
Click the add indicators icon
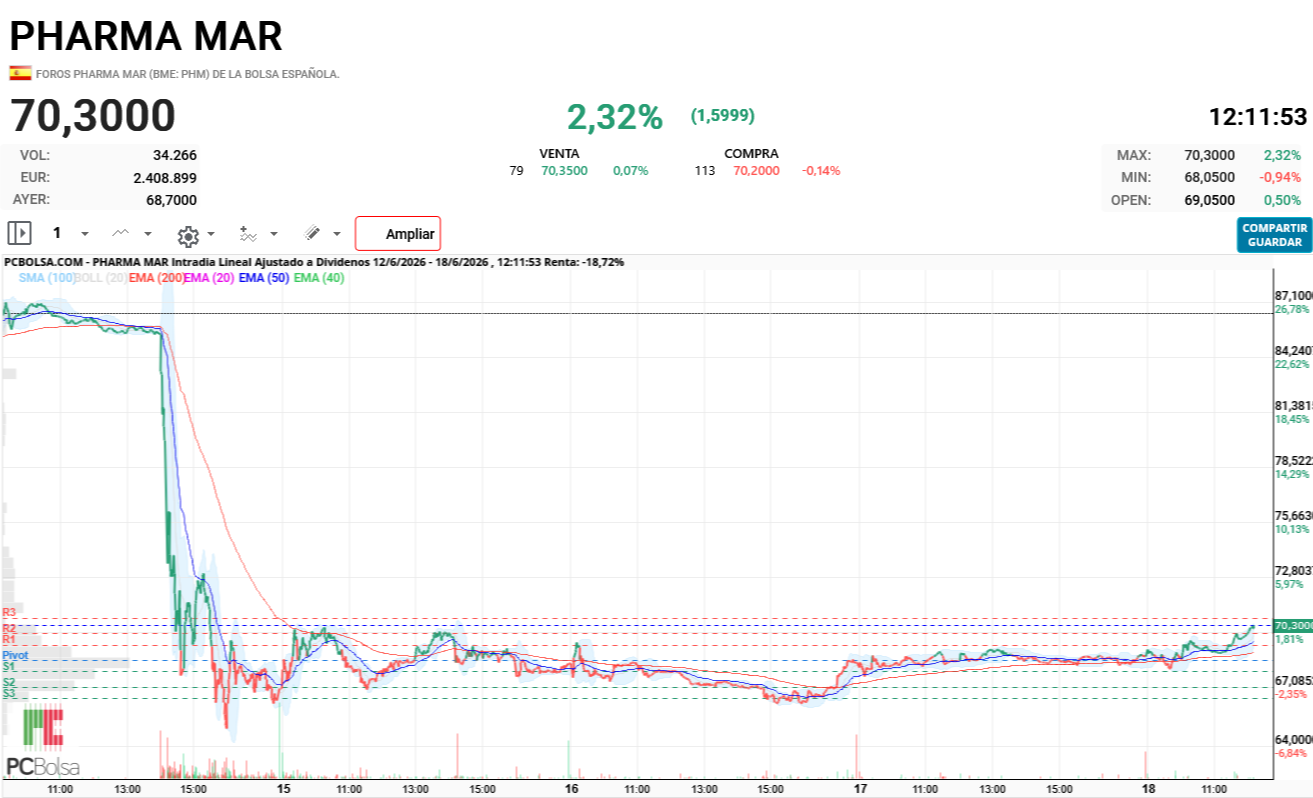tap(248, 234)
